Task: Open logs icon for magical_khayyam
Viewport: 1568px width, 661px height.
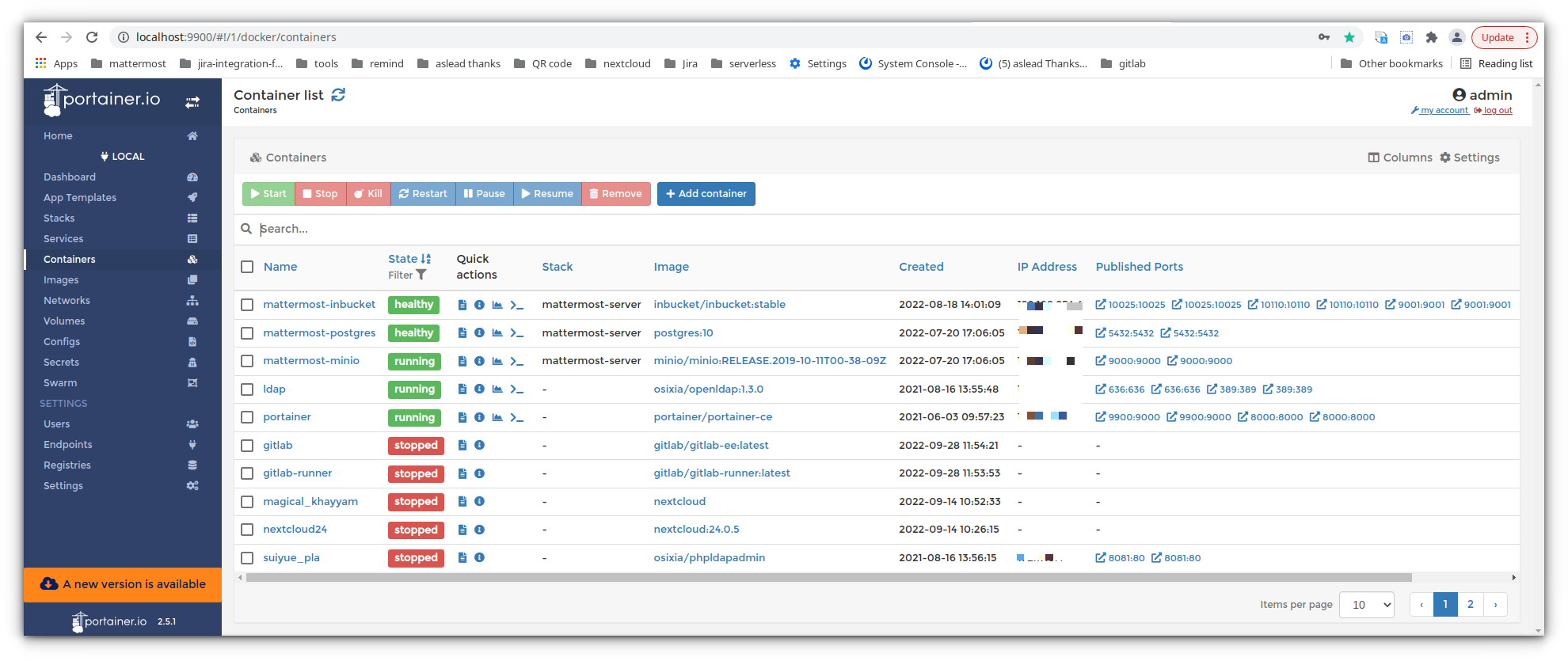Action: 462,502
